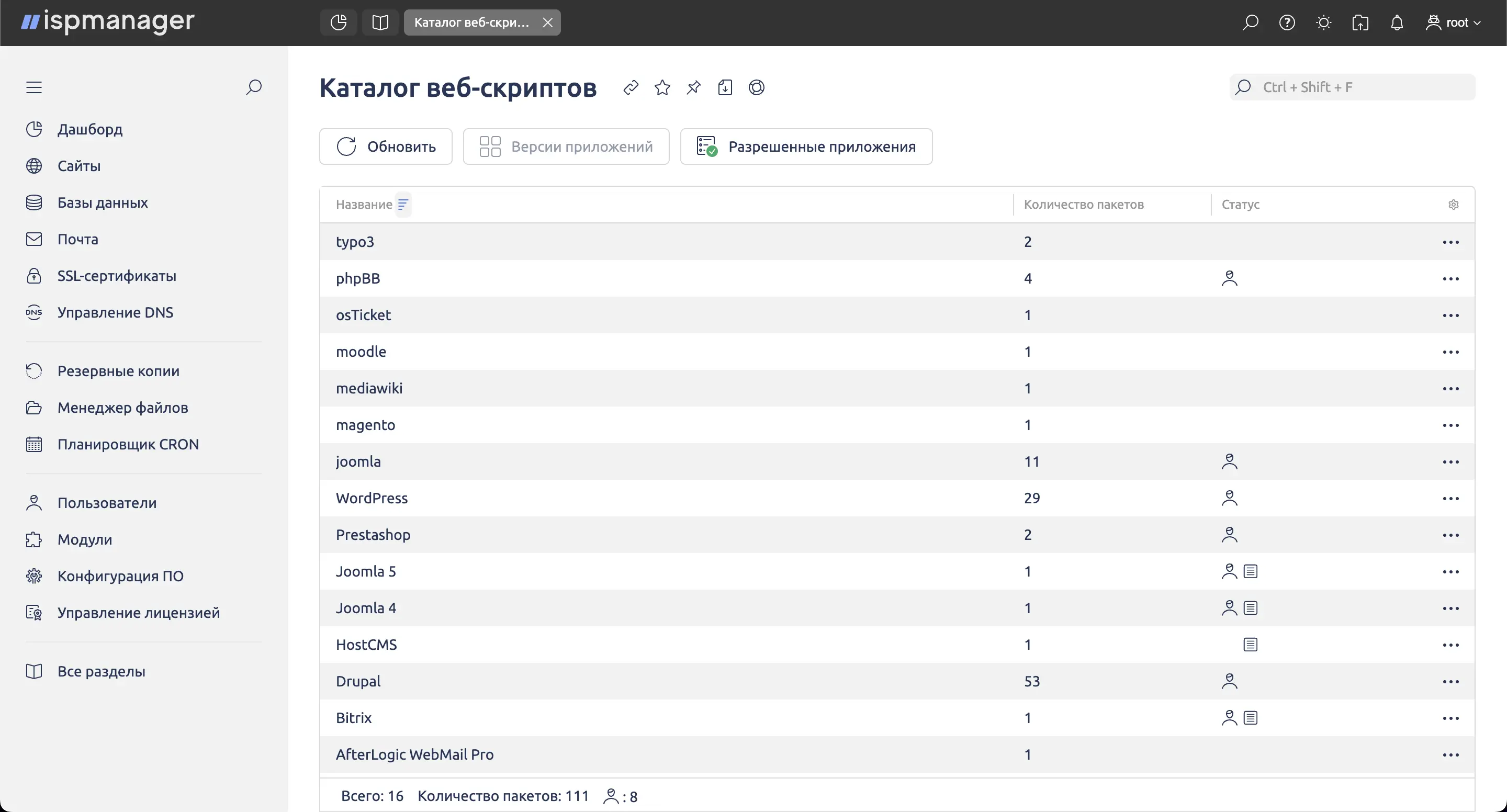The height and width of the screenshot is (812, 1507).
Task: Toggle the sidebar with the hamburger icon
Action: (33, 86)
